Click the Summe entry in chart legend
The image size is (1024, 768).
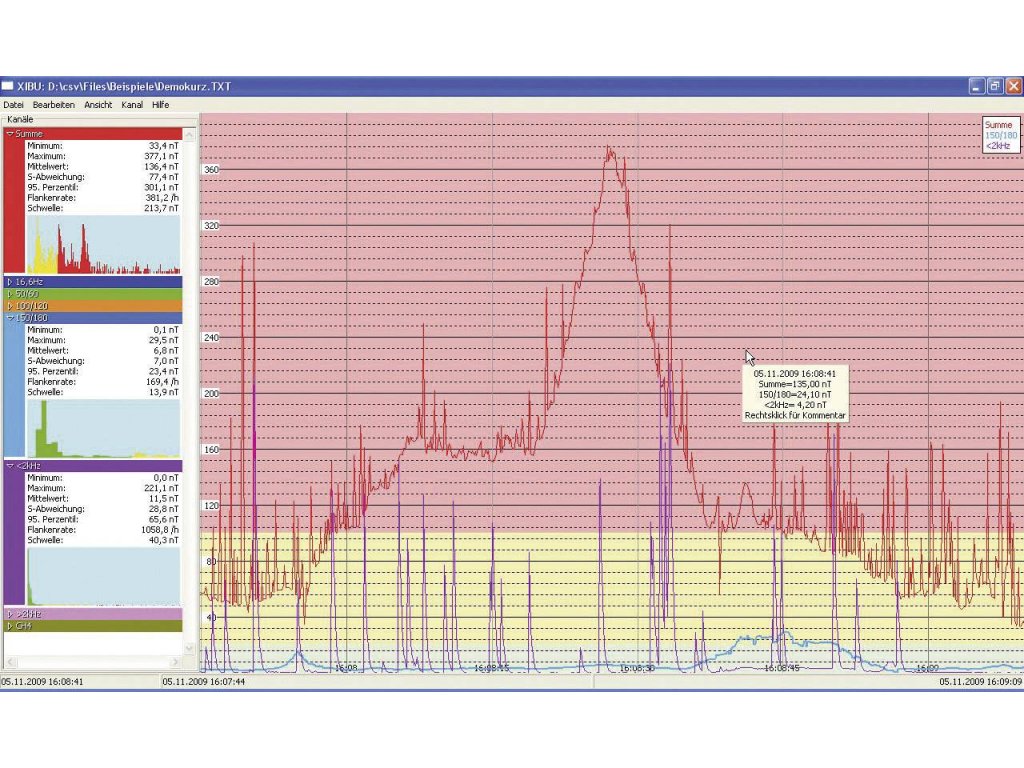pyautogui.click(x=998, y=125)
